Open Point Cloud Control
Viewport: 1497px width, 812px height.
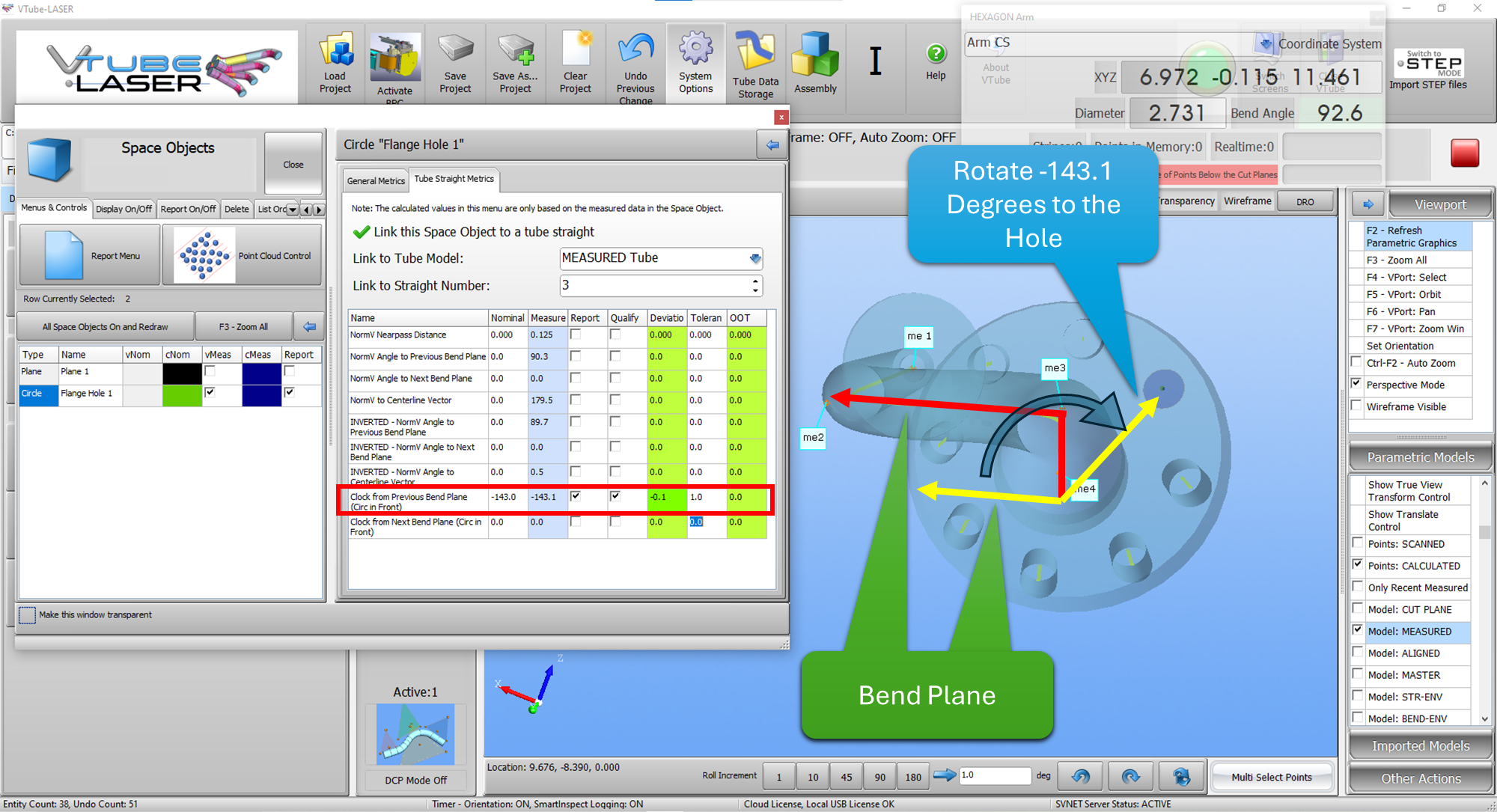[243, 255]
